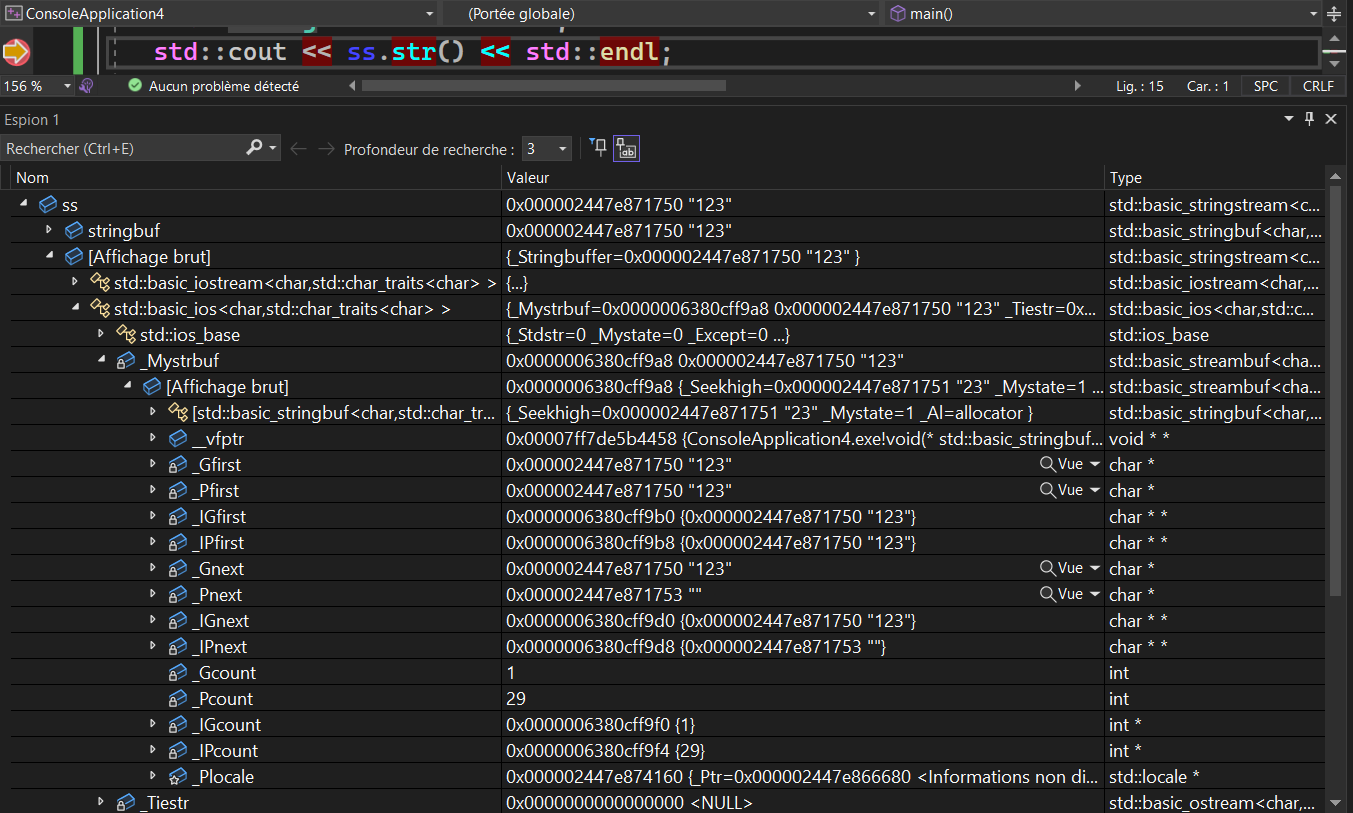
Task: Expand the stringbuf node
Action: point(49,230)
